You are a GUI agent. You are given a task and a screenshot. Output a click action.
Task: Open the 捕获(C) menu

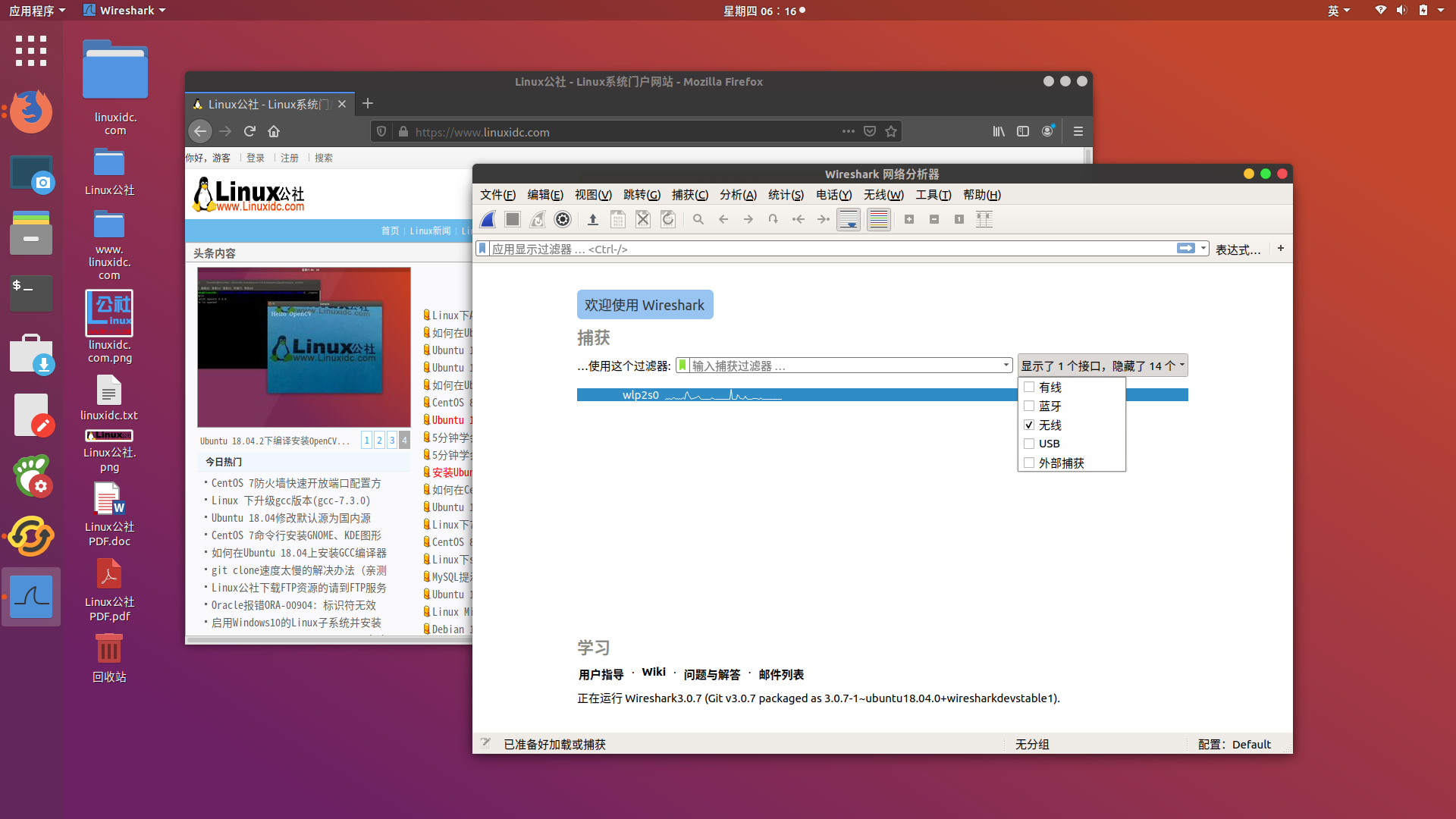pos(689,195)
